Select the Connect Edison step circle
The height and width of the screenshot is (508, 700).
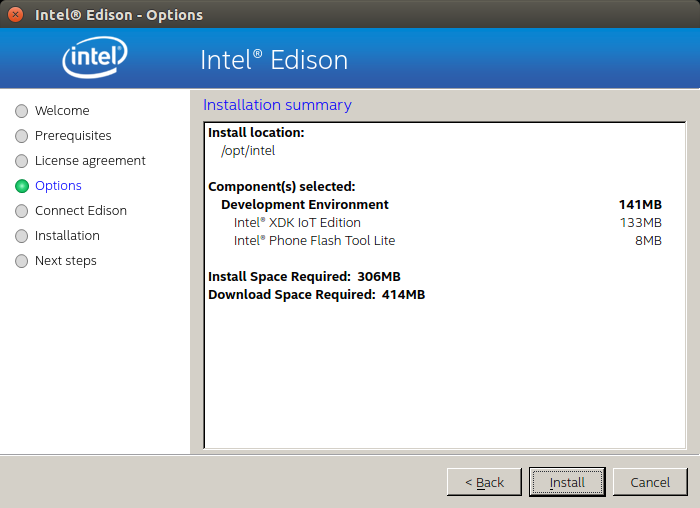tap(21, 211)
